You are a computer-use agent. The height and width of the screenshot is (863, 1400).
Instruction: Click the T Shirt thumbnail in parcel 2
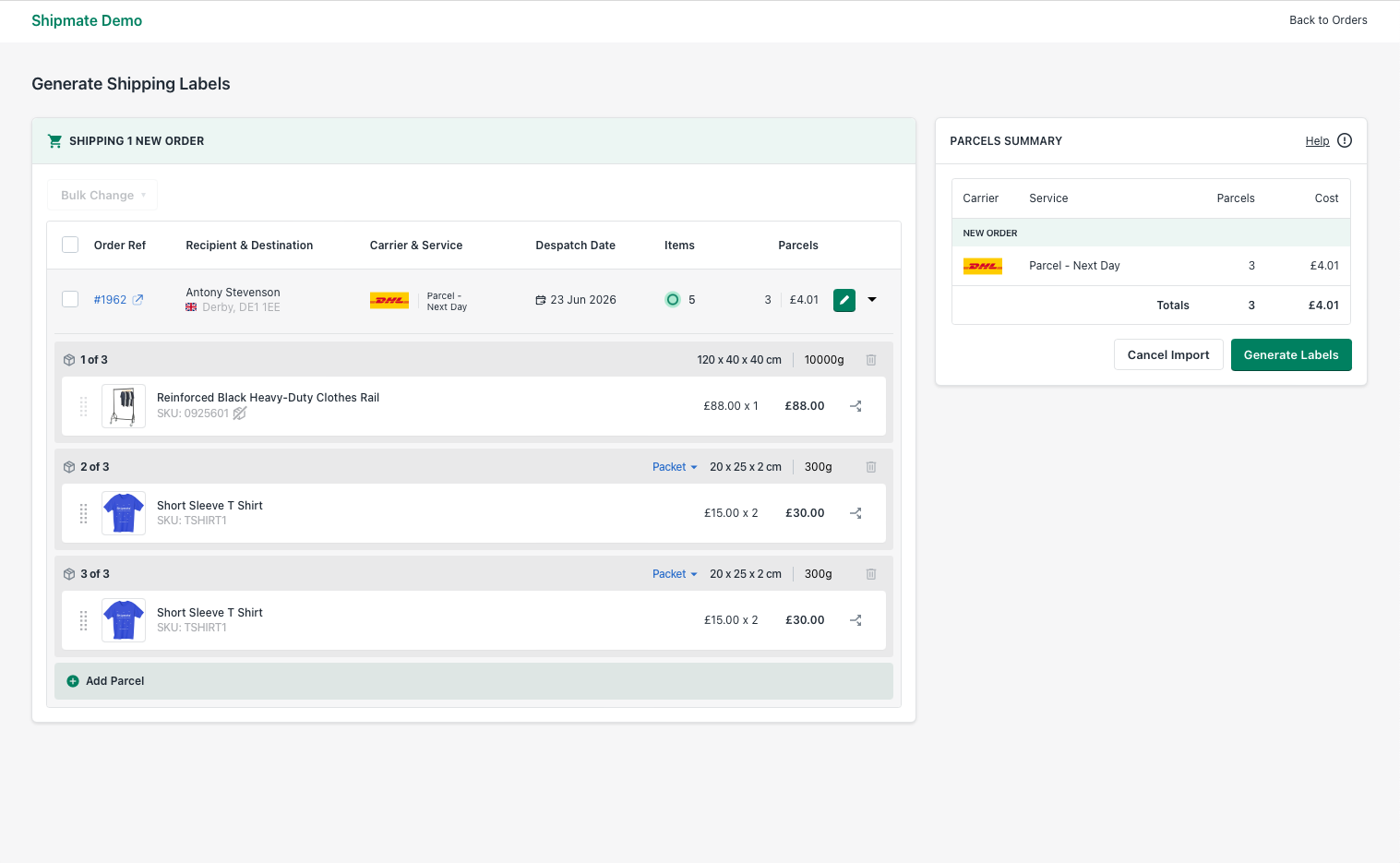click(x=124, y=513)
